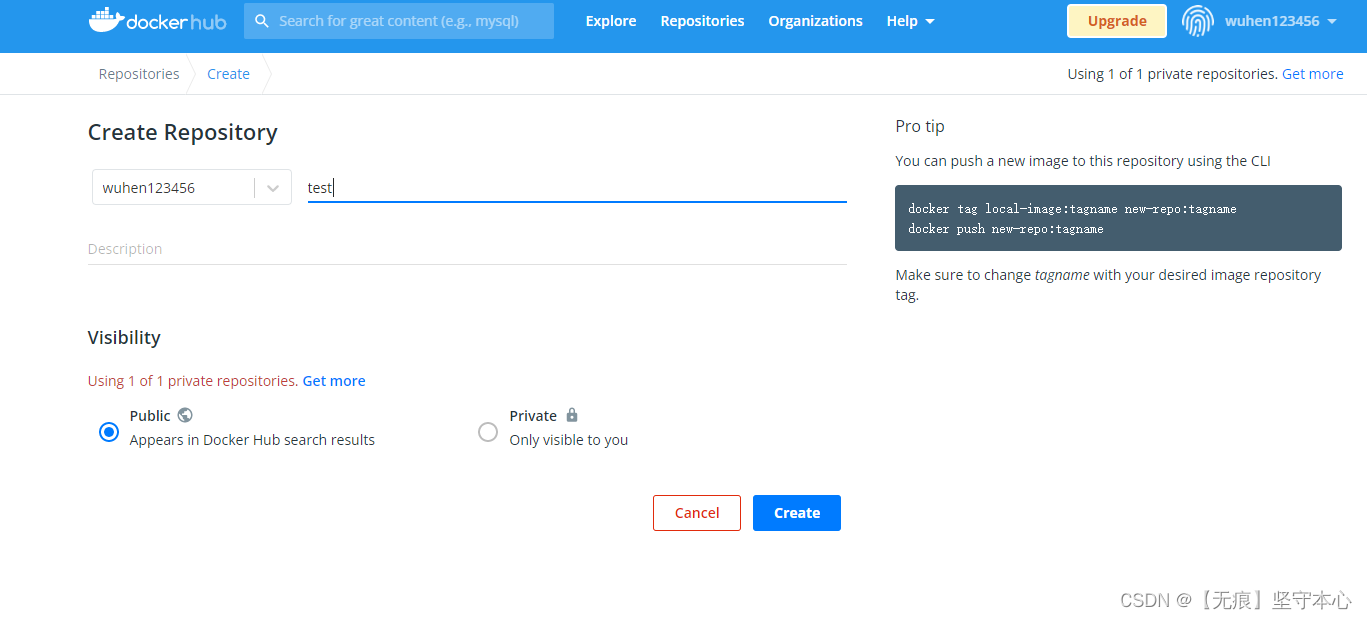The width and height of the screenshot is (1367, 619).
Task: Click the Visibility heading
Action: point(124,338)
